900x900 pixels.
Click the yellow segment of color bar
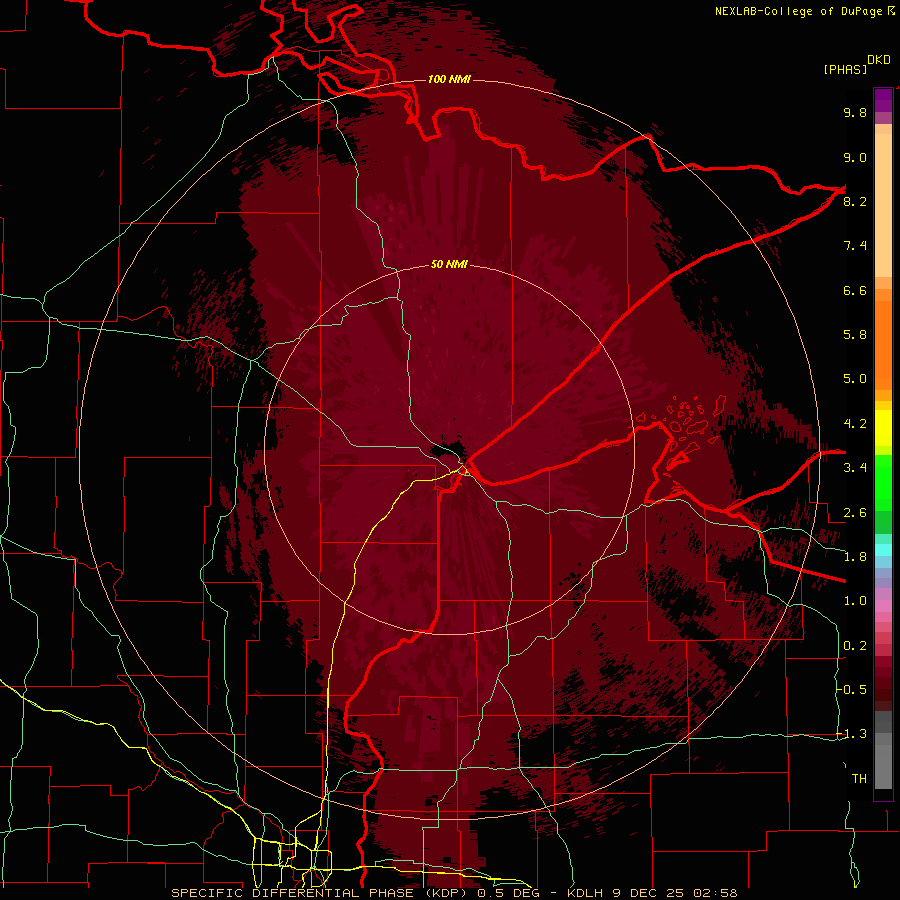click(883, 428)
